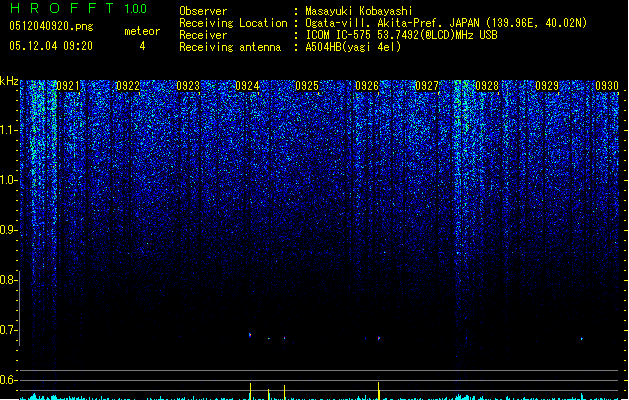The image size is (629, 400).
Task: Click the file name 0512040920.png
Action: coord(51,26)
